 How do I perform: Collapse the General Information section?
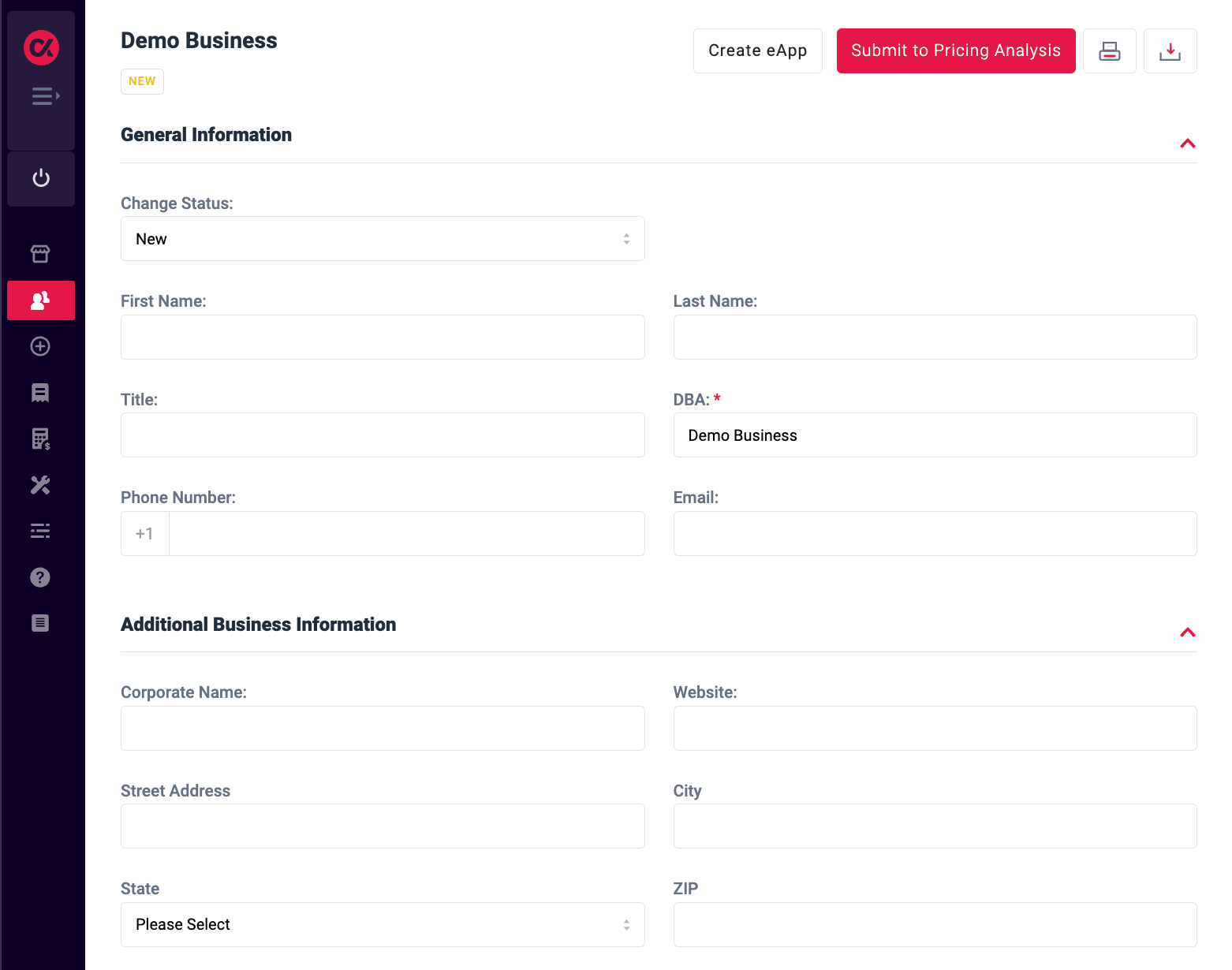[x=1188, y=144]
